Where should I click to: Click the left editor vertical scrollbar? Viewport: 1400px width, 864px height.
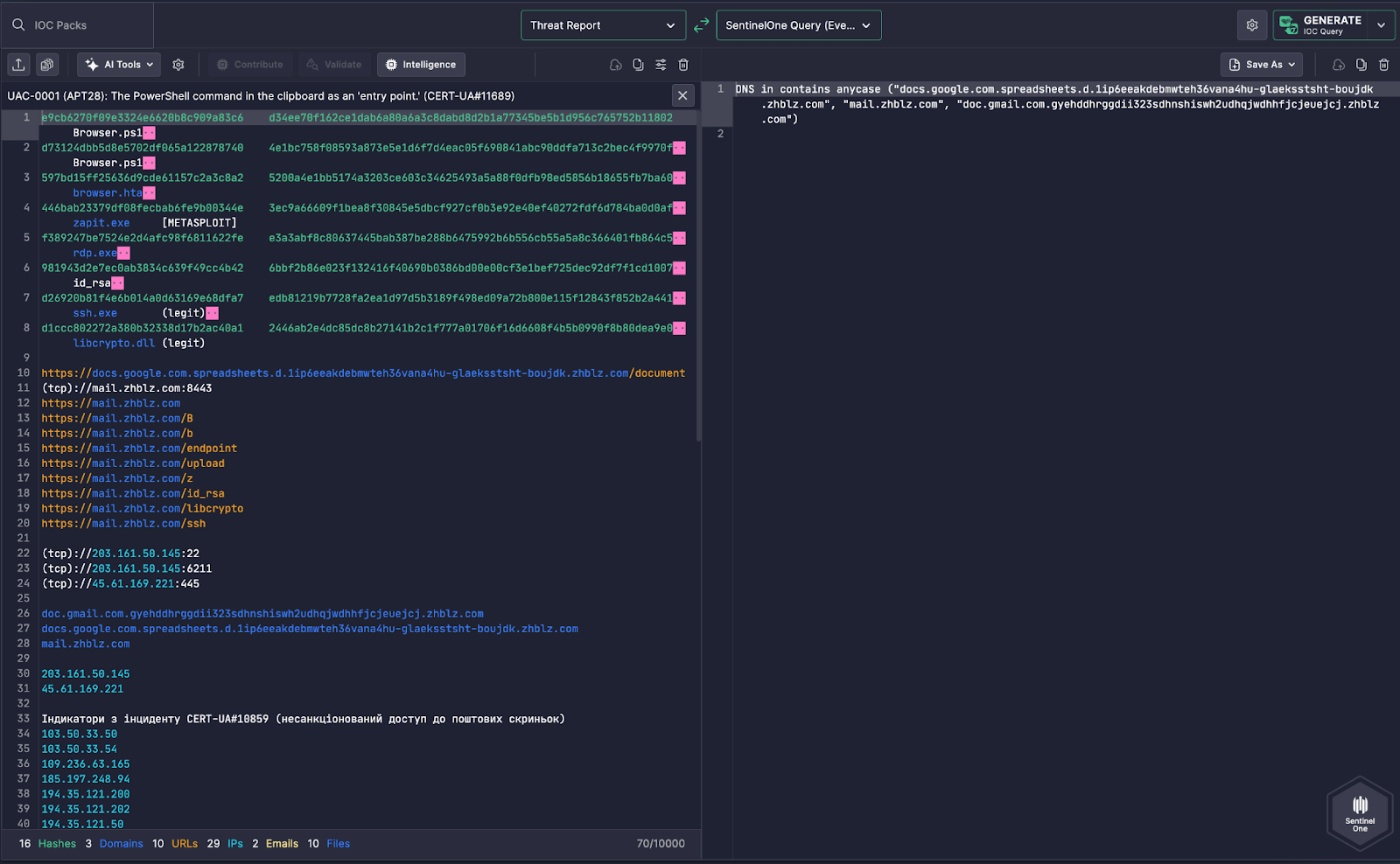click(x=698, y=275)
